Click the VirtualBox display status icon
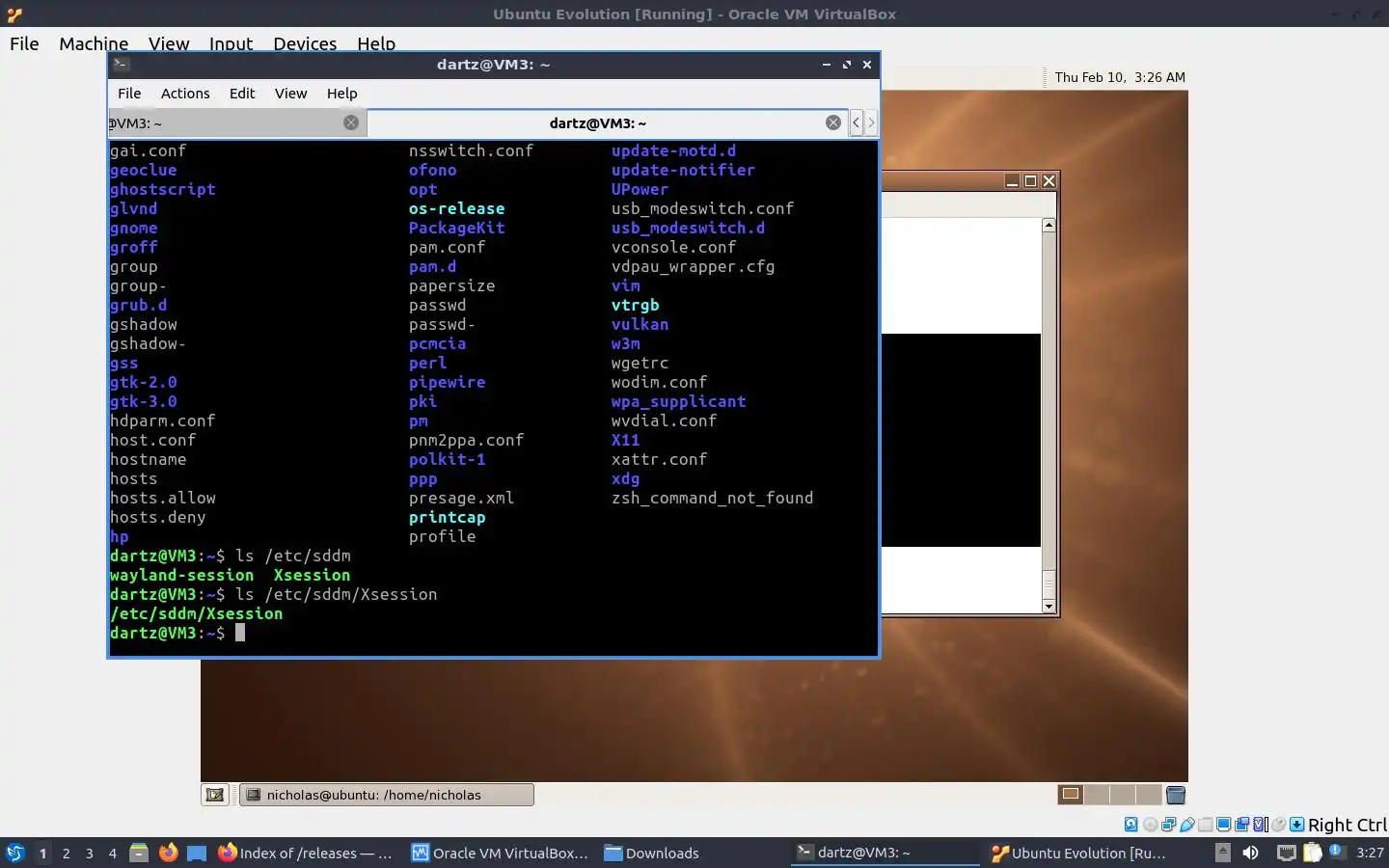 pyautogui.click(x=1224, y=825)
